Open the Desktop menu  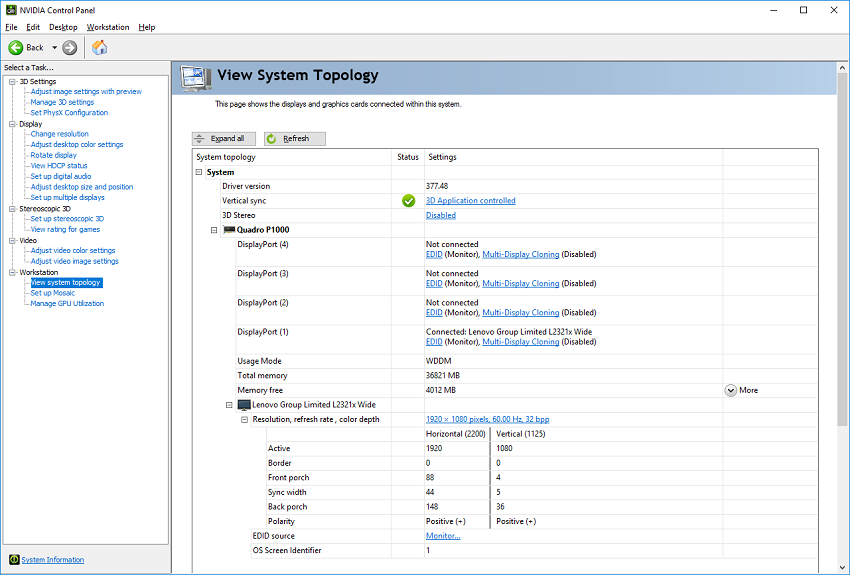63,27
